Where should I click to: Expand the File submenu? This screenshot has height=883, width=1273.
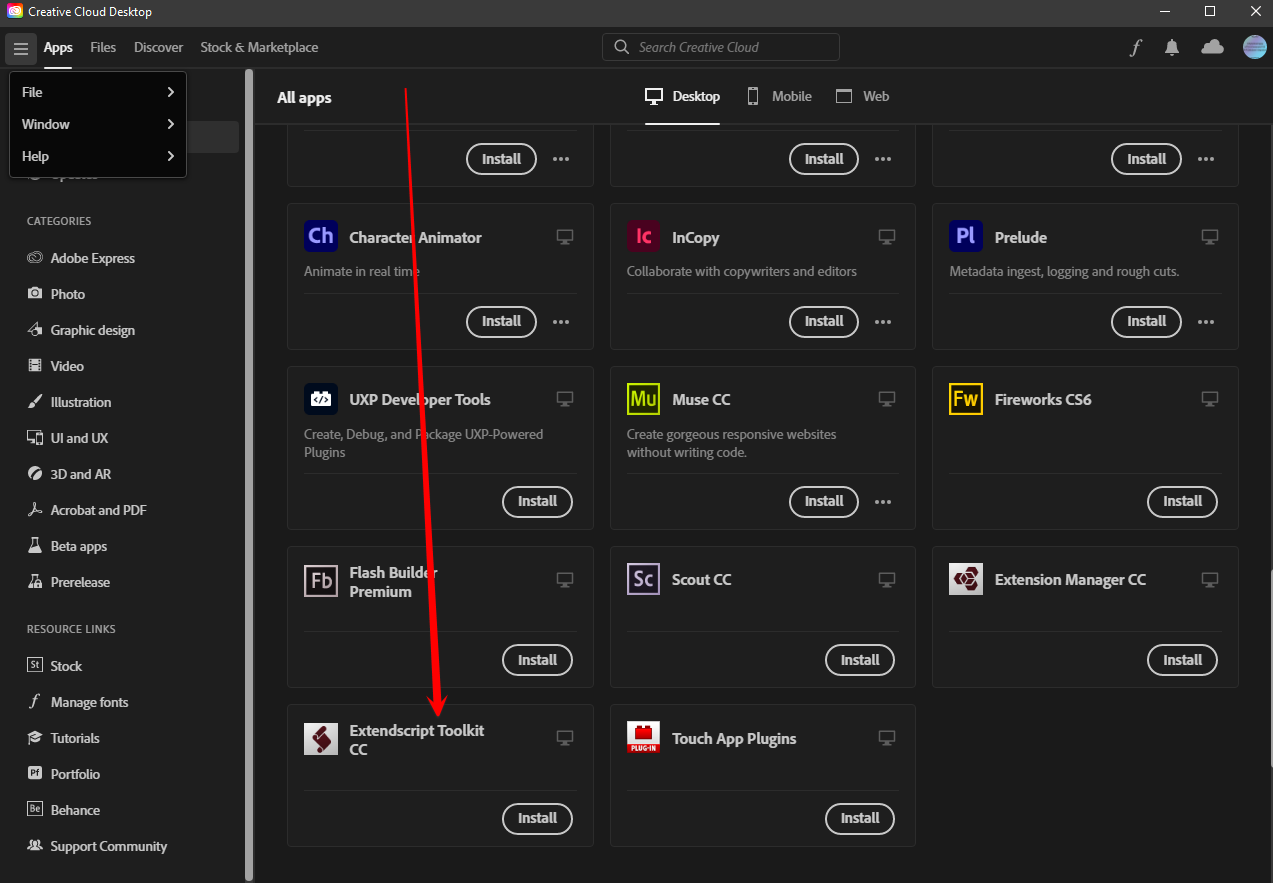pos(97,91)
